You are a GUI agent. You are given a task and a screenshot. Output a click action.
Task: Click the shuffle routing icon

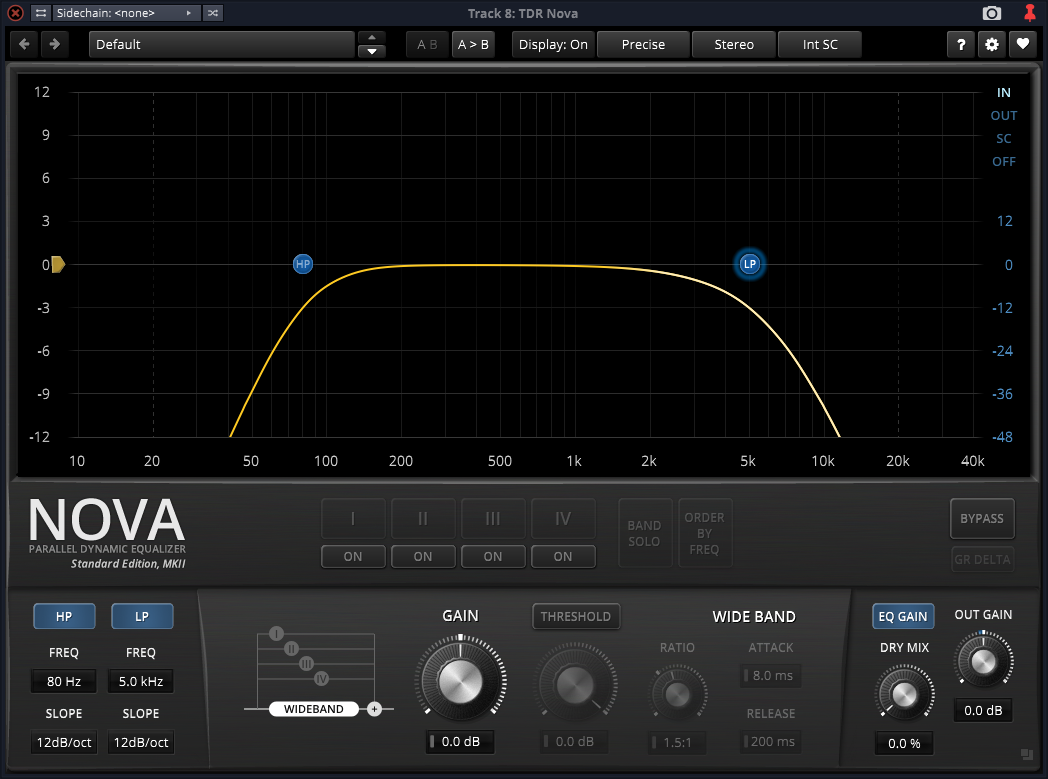tap(213, 13)
